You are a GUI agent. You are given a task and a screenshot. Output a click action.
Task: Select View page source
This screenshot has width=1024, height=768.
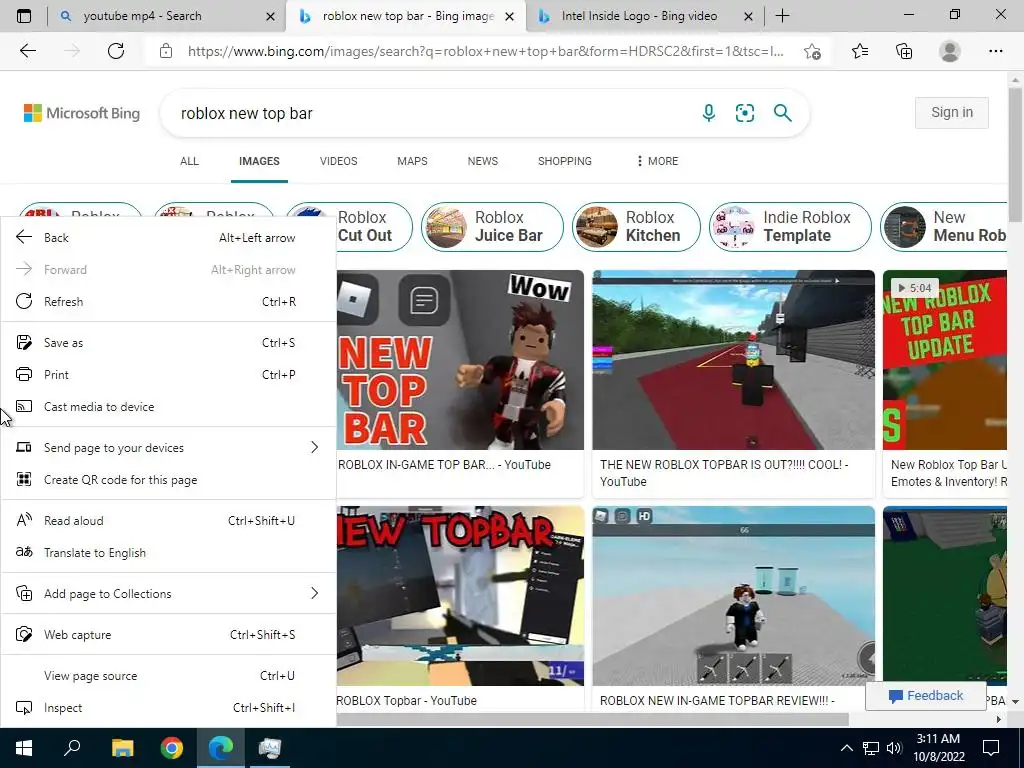[x=168, y=675]
